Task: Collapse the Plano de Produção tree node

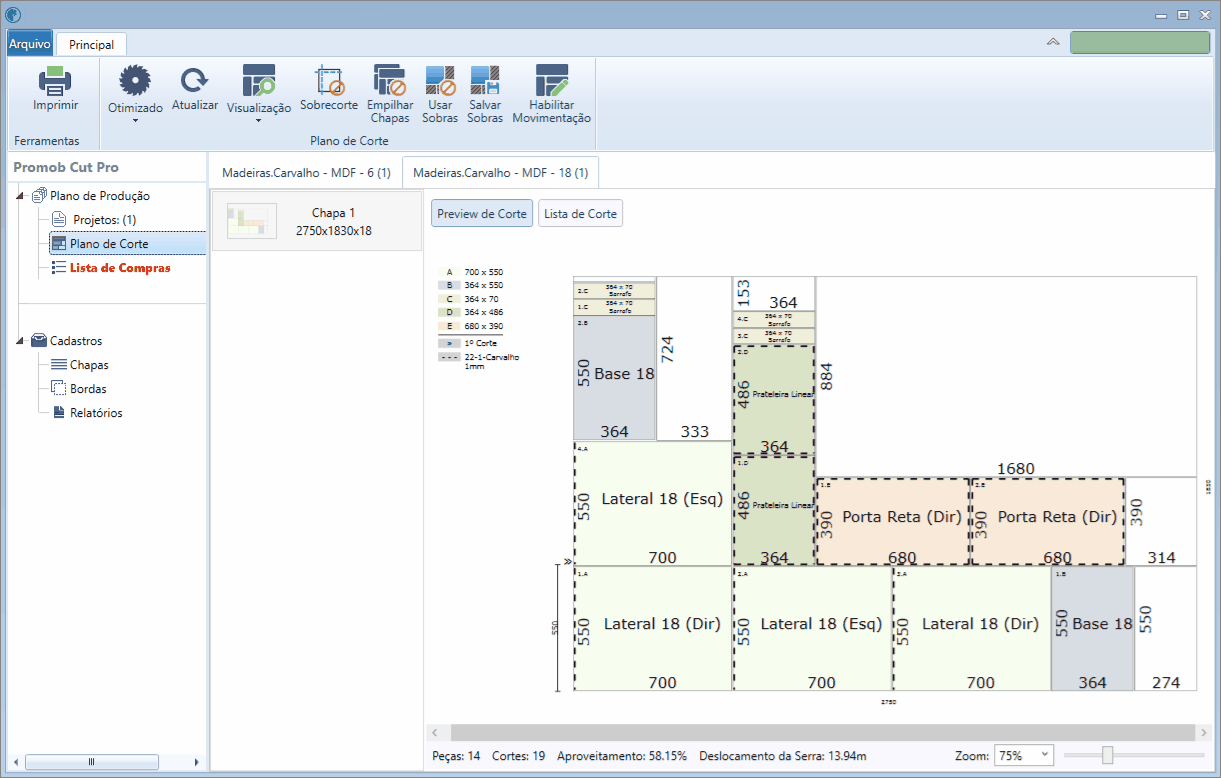Action: [x=20, y=196]
